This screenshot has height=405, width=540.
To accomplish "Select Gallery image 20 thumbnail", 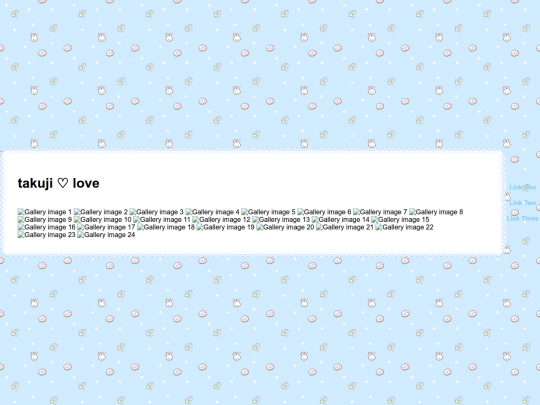I will 285,227.
